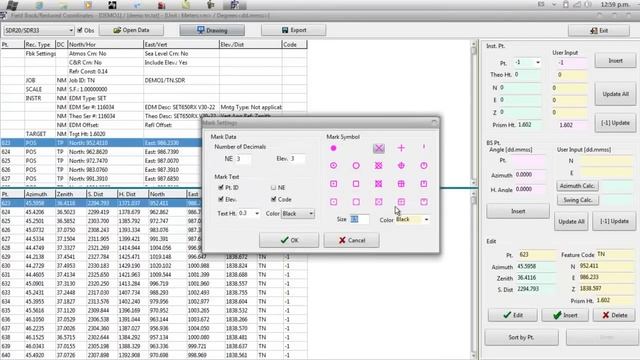Viewport: 640px width, 360px height.
Task: Click Update All in Inst. Pt. section
Action: 616,94
